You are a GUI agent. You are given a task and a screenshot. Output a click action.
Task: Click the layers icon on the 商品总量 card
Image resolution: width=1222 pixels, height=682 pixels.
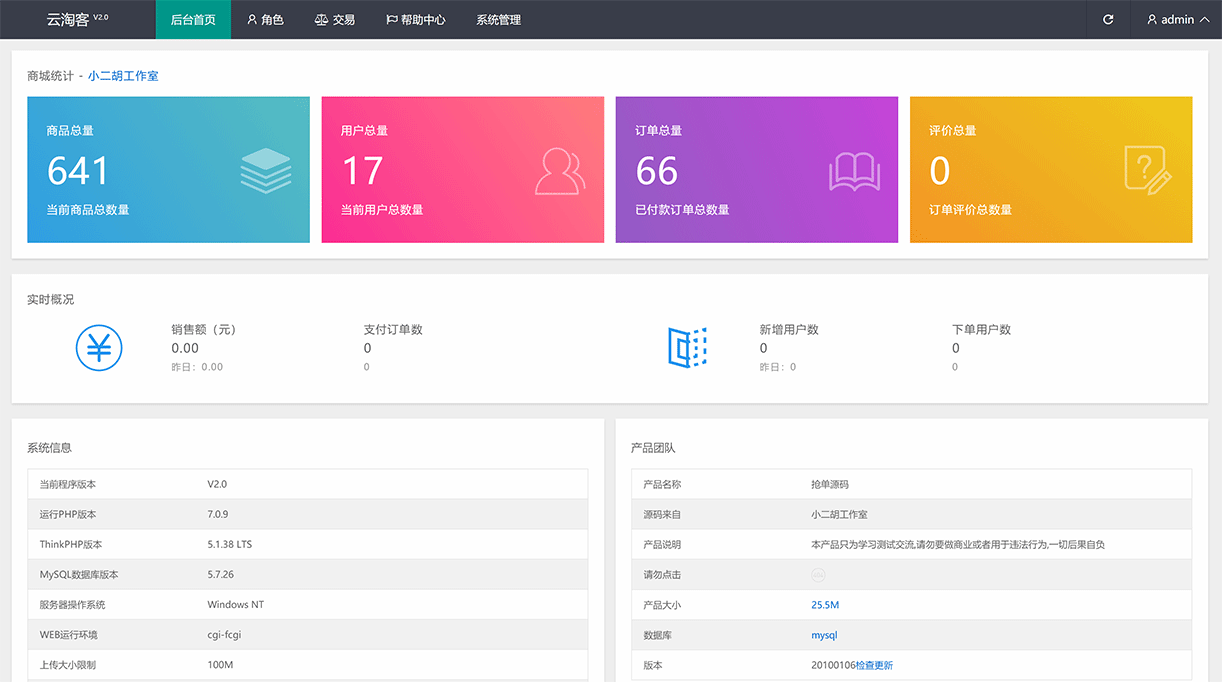pos(266,169)
